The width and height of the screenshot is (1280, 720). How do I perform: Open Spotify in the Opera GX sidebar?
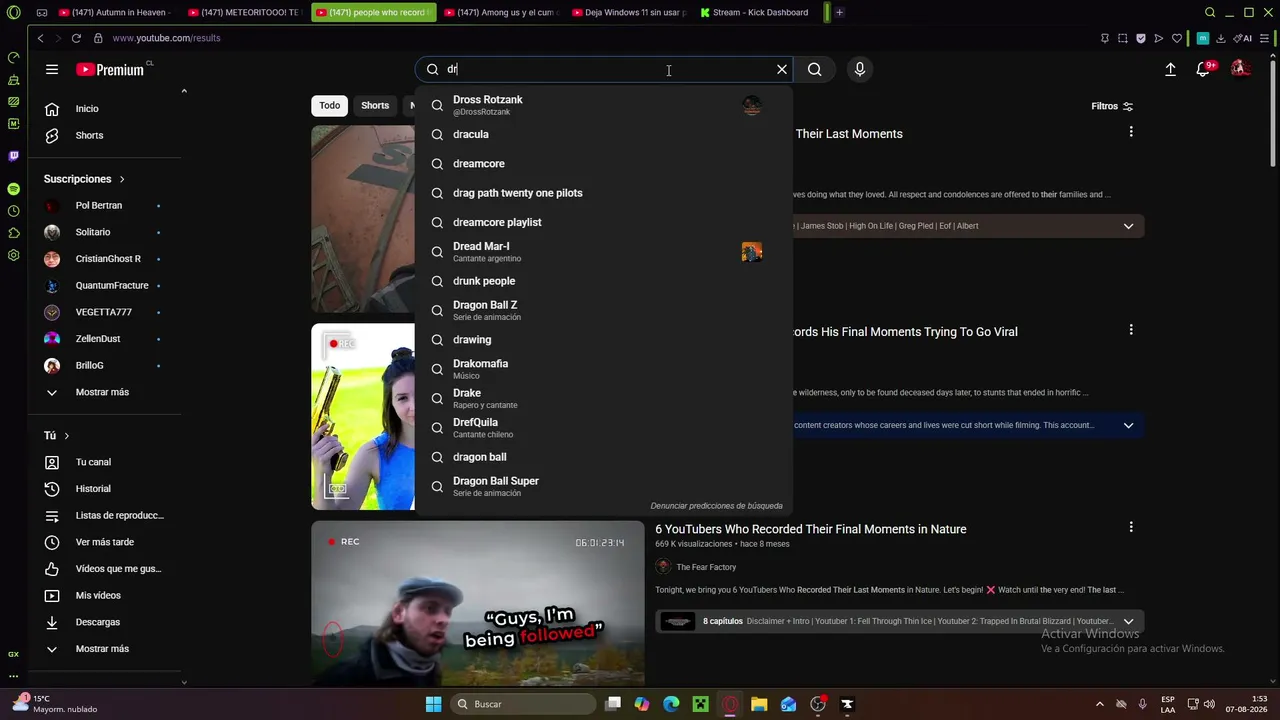(x=13, y=189)
